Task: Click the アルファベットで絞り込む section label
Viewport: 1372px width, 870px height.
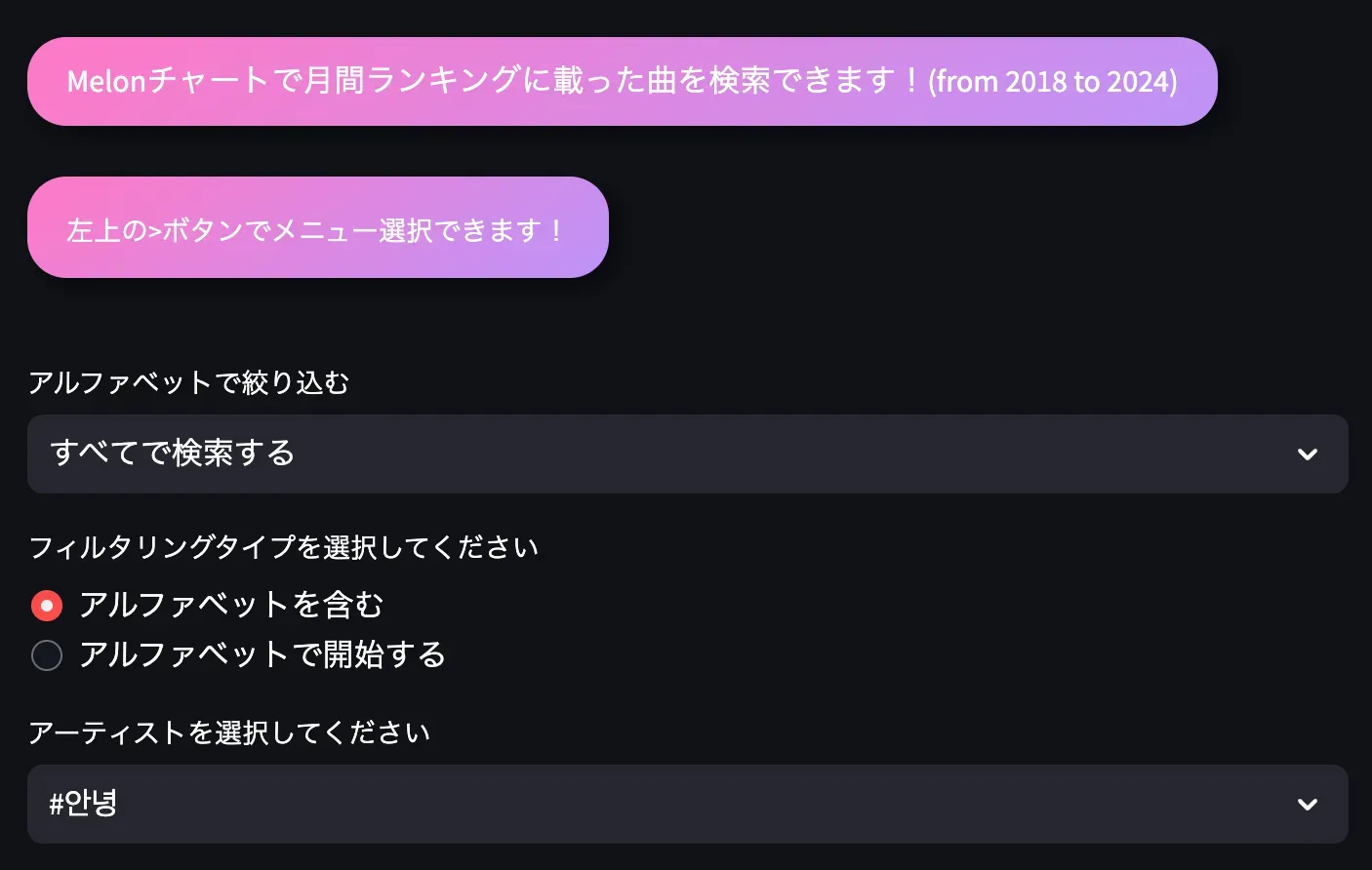Action: 191,382
